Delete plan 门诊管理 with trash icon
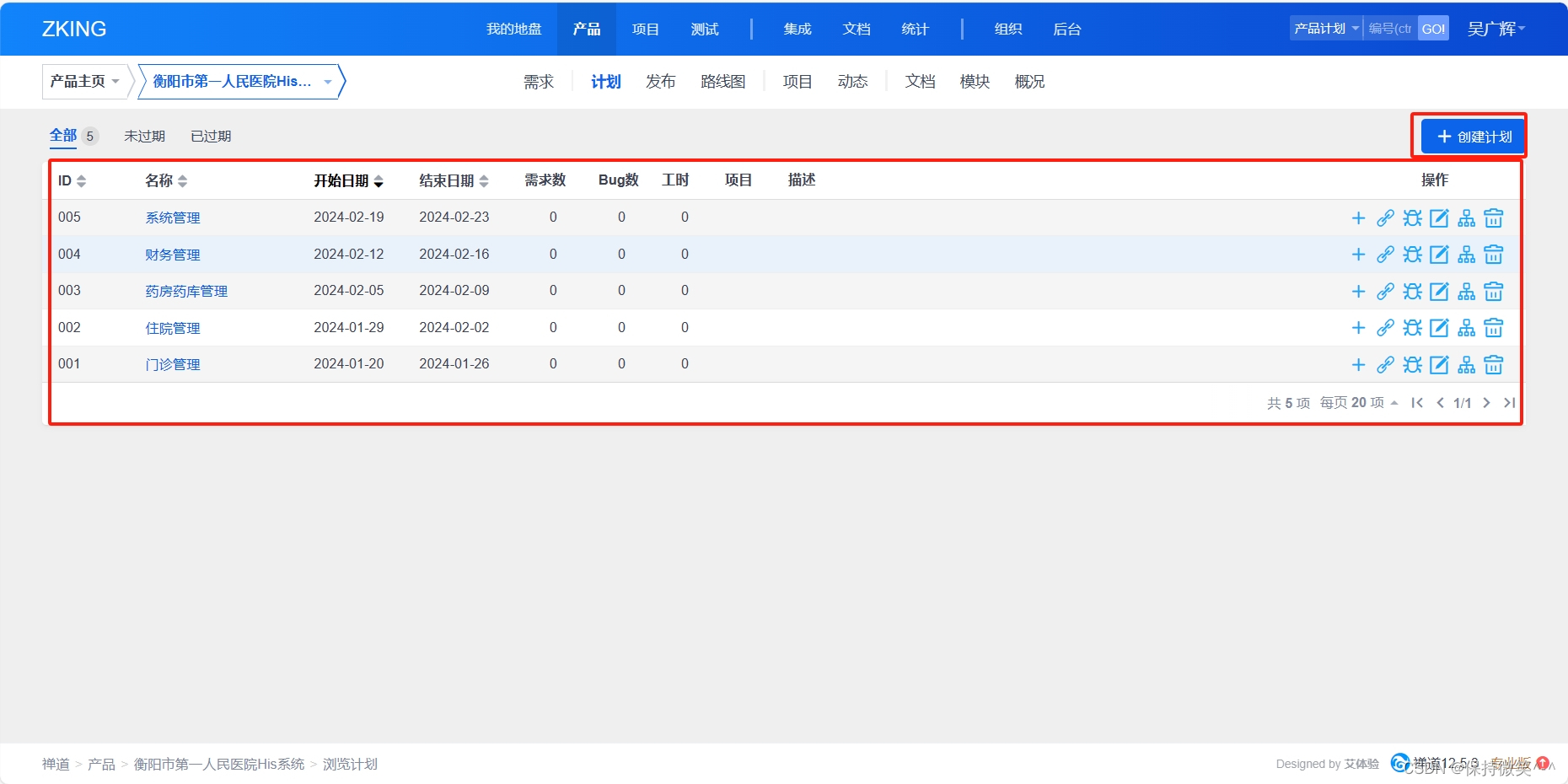This screenshot has height=784, width=1568. pyautogui.click(x=1493, y=365)
